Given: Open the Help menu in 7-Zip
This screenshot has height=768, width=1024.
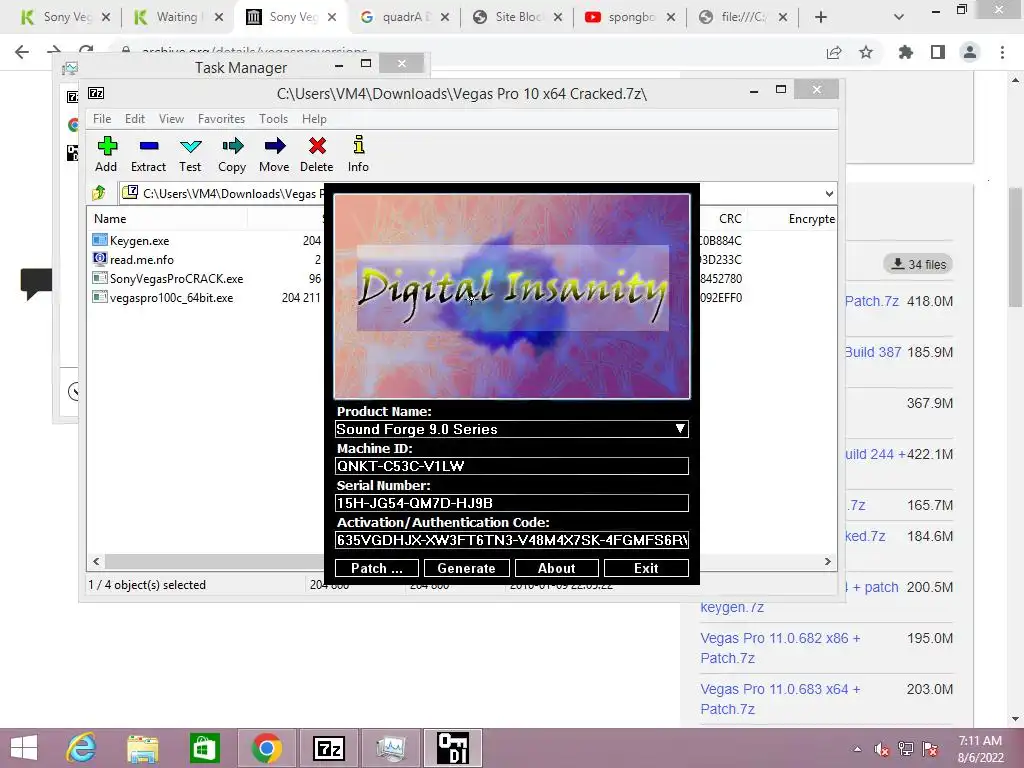Looking at the screenshot, I should (x=314, y=119).
